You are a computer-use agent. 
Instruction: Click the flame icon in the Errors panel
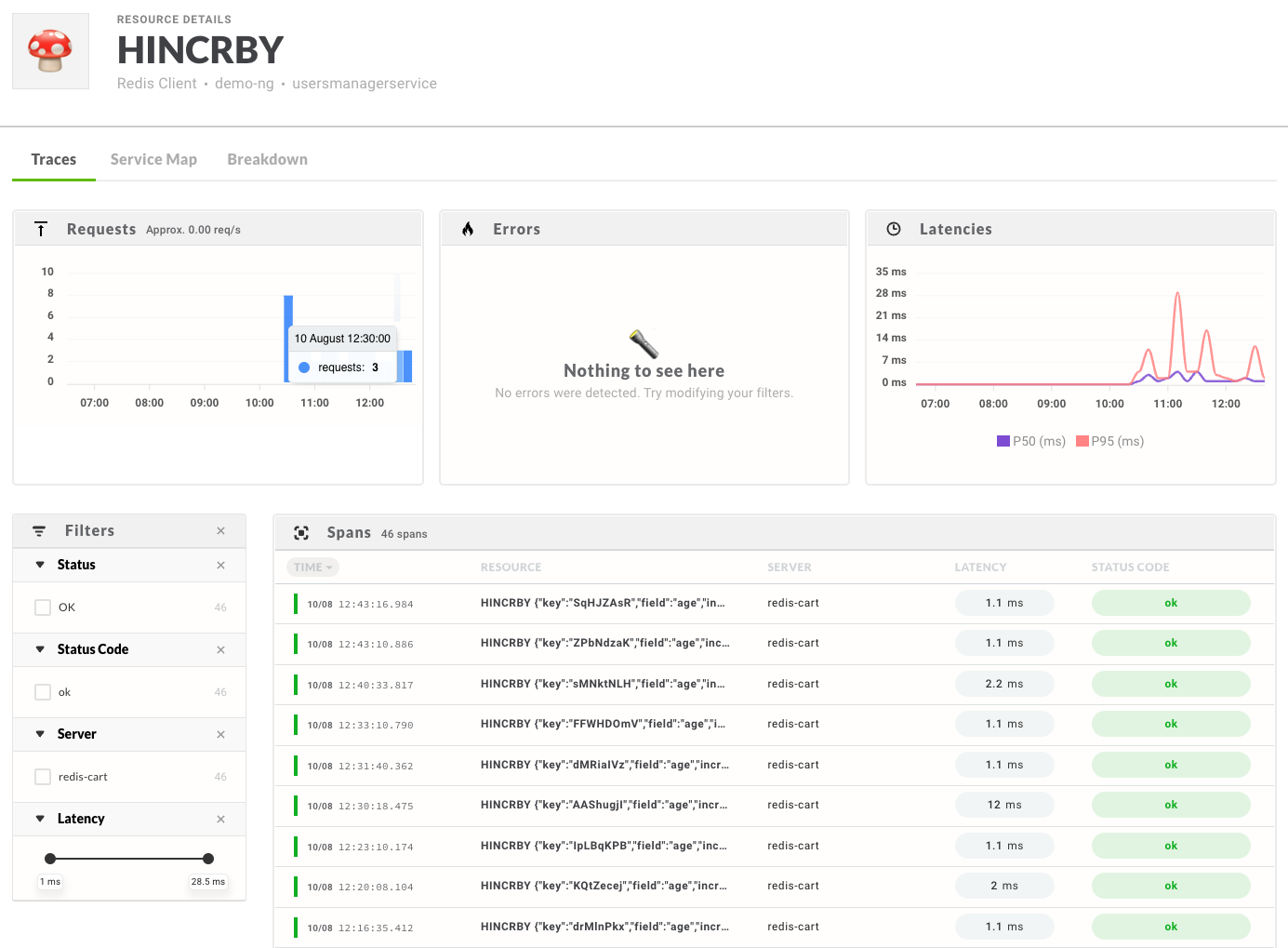click(468, 228)
